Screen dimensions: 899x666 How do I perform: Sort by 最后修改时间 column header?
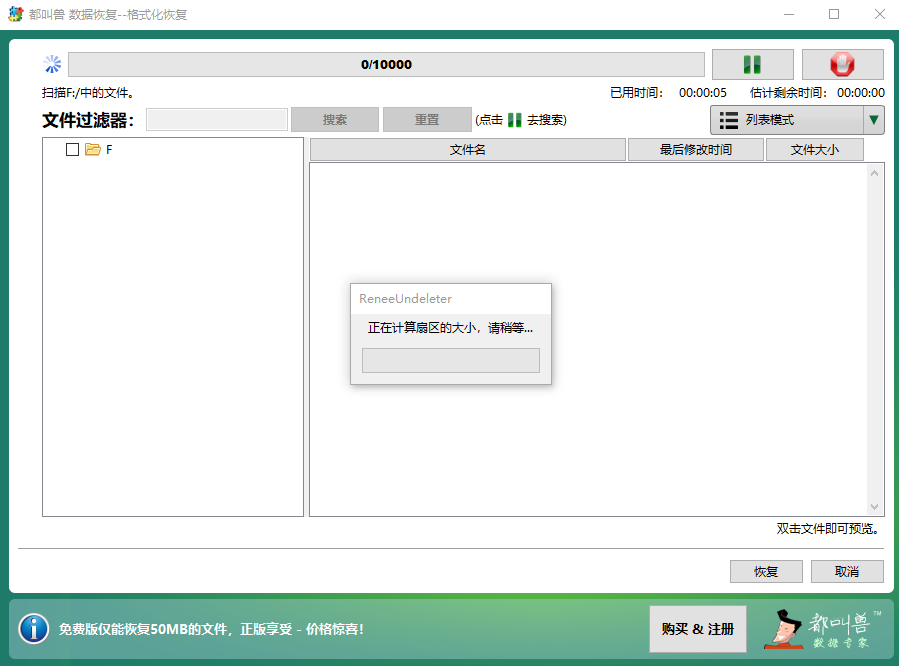(x=695, y=150)
